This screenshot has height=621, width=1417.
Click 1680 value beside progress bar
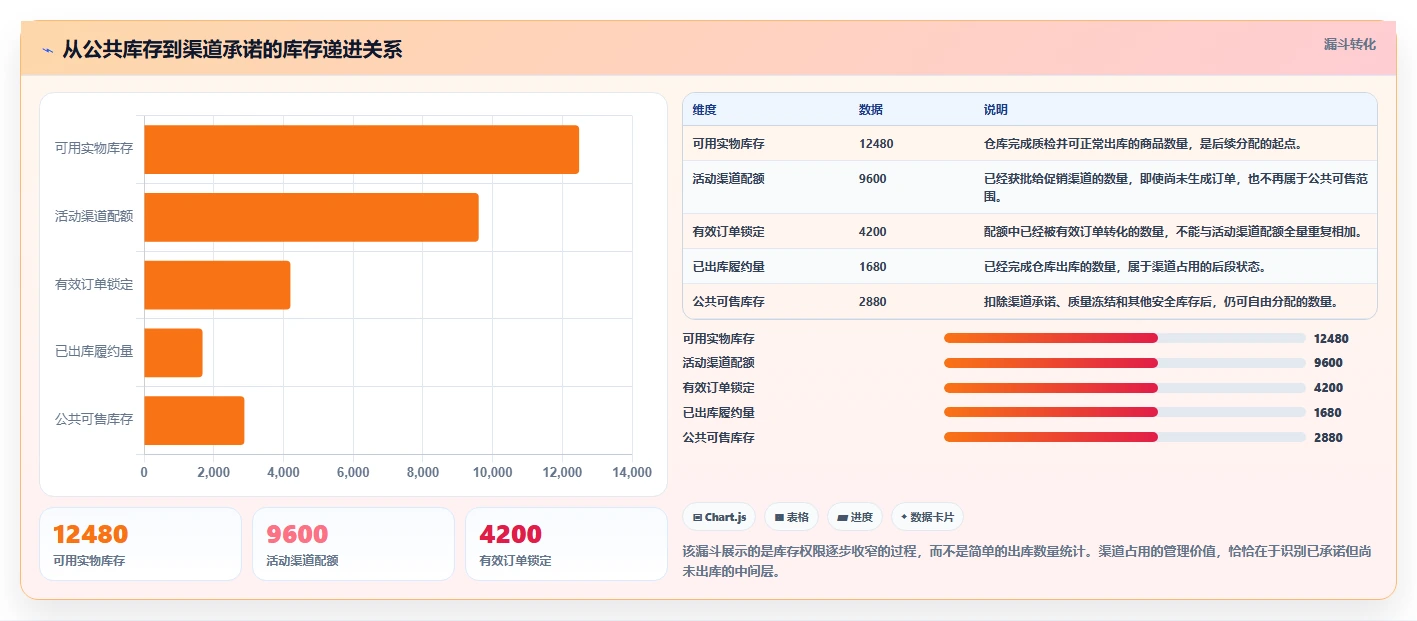pos(1328,413)
